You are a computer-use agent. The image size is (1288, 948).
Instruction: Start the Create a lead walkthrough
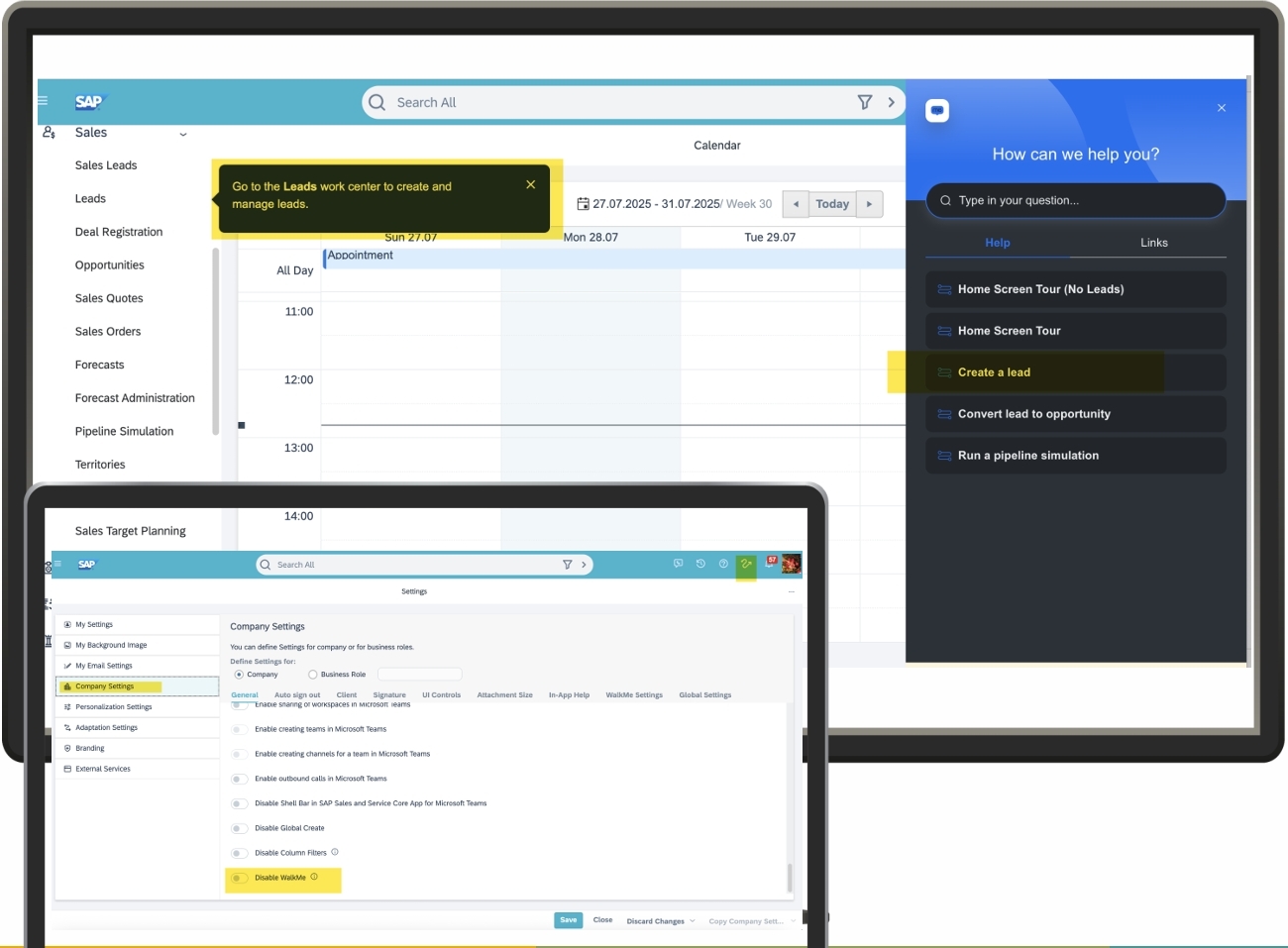click(x=1076, y=372)
